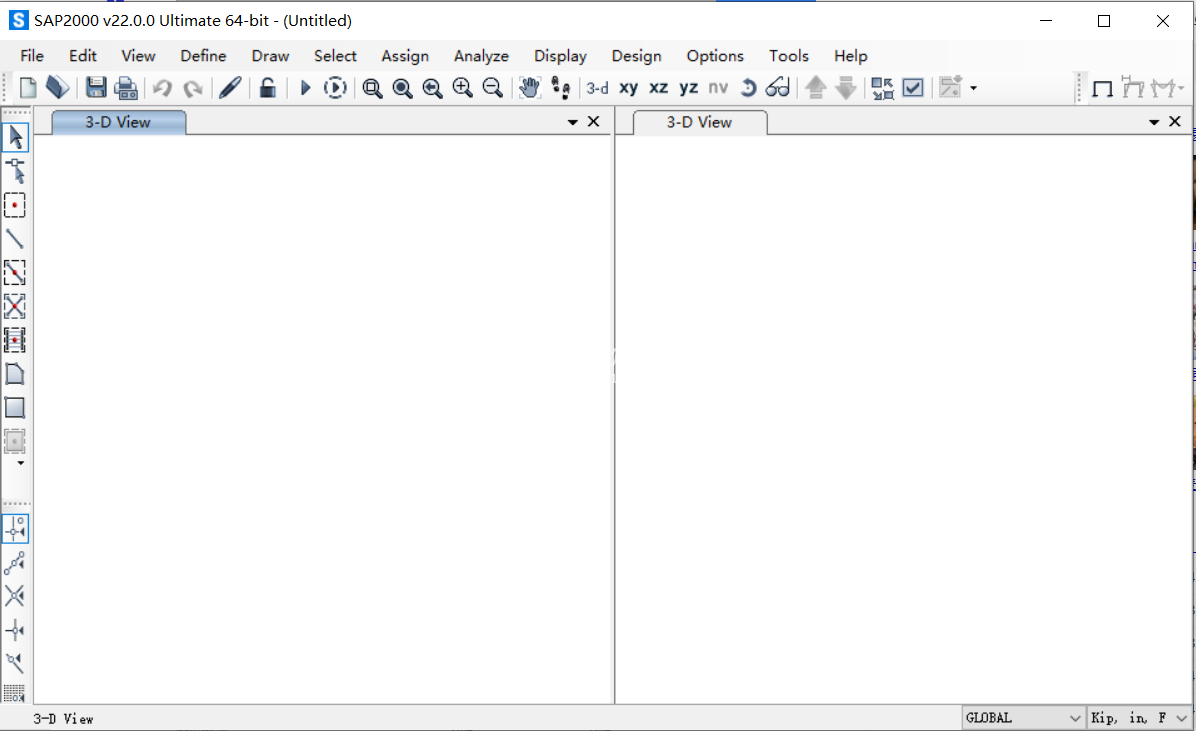Activate the left 3-D View tab

pos(118,122)
